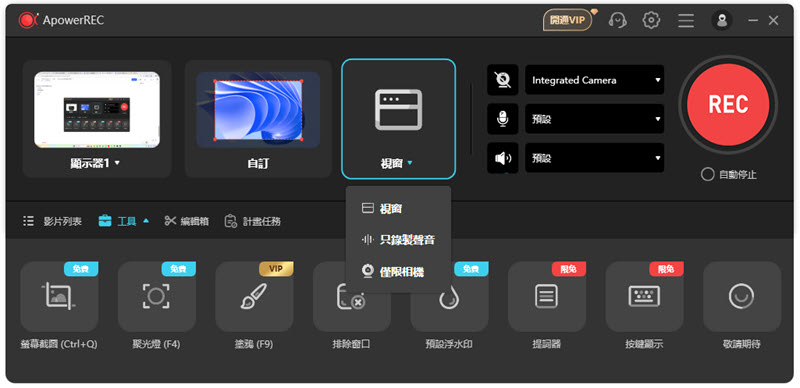Open the user account avatar
Viewport: 800px width, 388px height.
pos(722,20)
